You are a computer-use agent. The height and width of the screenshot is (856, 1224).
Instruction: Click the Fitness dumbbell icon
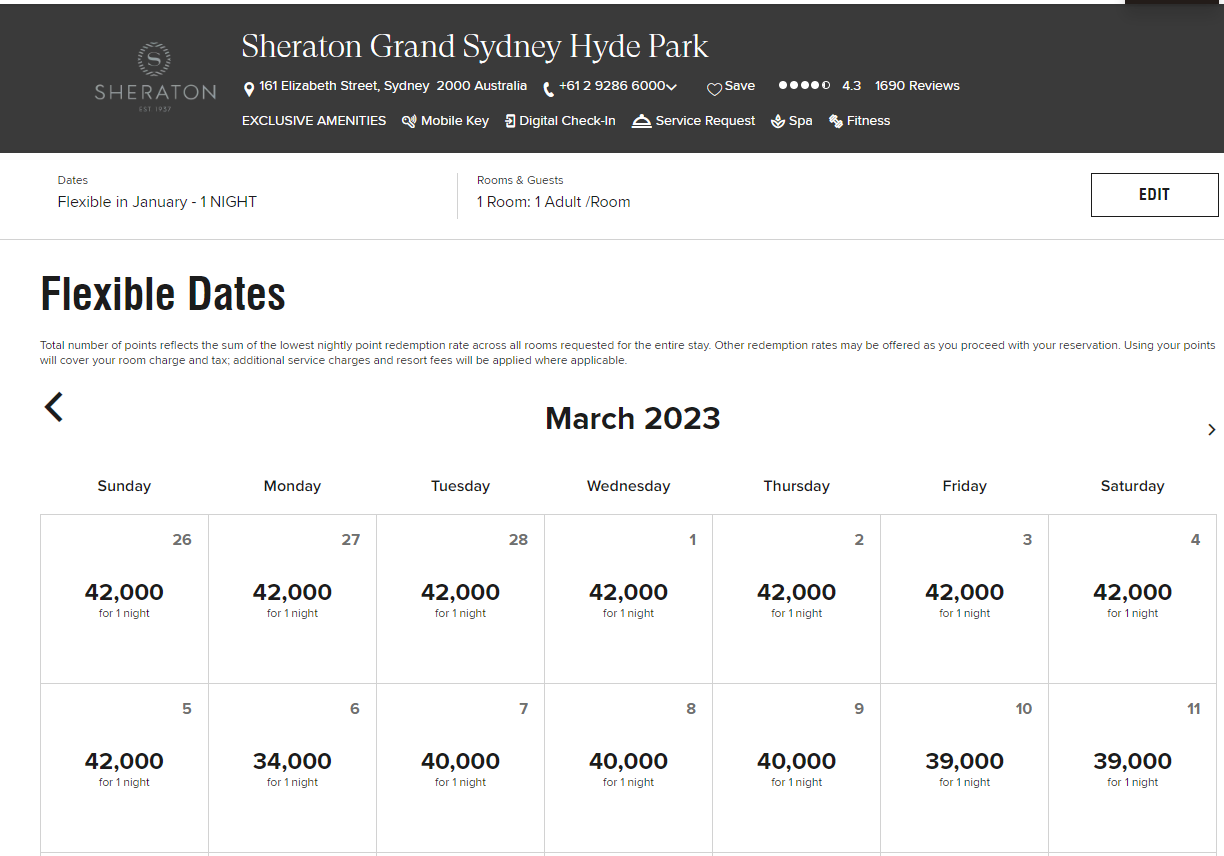pyautogui.click(x=836, y=121)
